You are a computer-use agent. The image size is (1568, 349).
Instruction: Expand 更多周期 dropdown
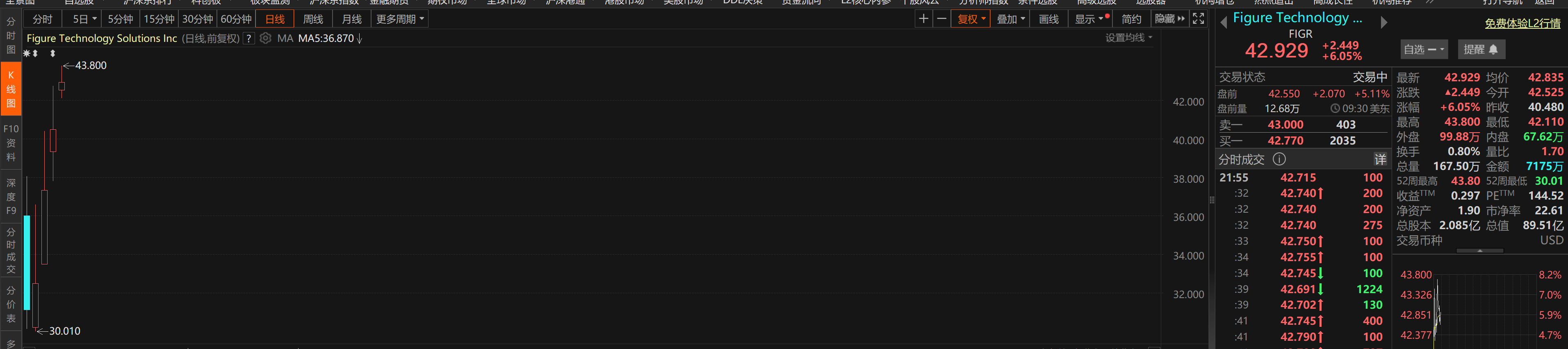(x=399, y=19)
